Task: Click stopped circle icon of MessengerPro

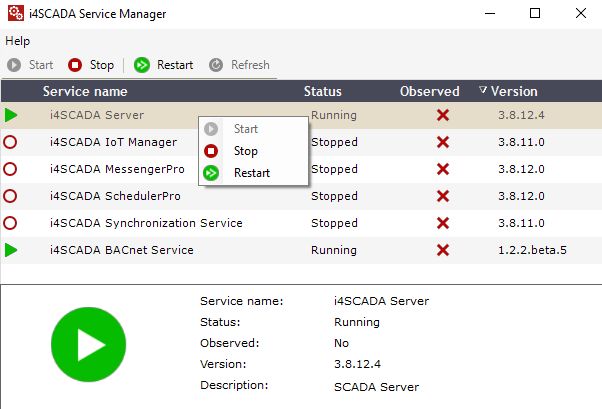Action: coord(10,169)
